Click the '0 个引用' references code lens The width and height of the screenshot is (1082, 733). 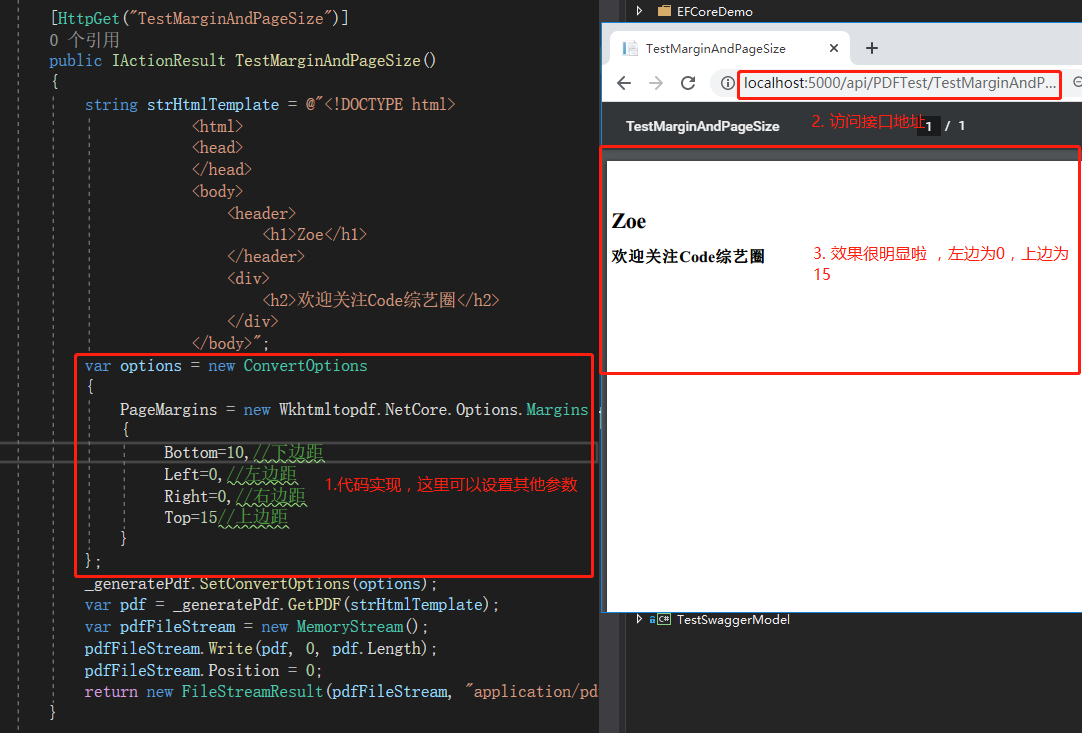point(84,40)
